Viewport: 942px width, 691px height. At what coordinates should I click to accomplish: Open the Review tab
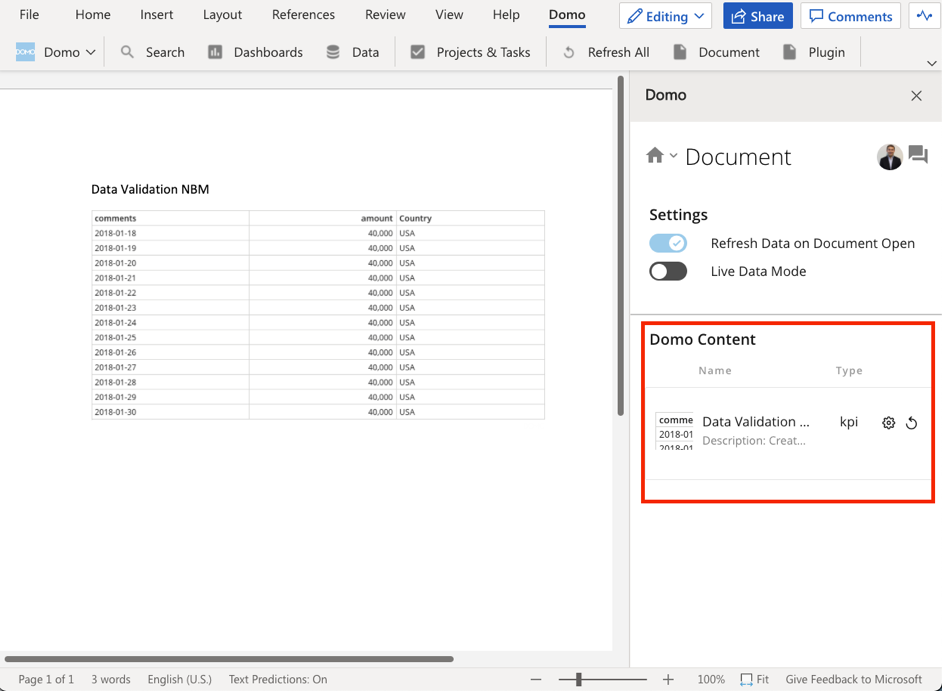(385, 15)
